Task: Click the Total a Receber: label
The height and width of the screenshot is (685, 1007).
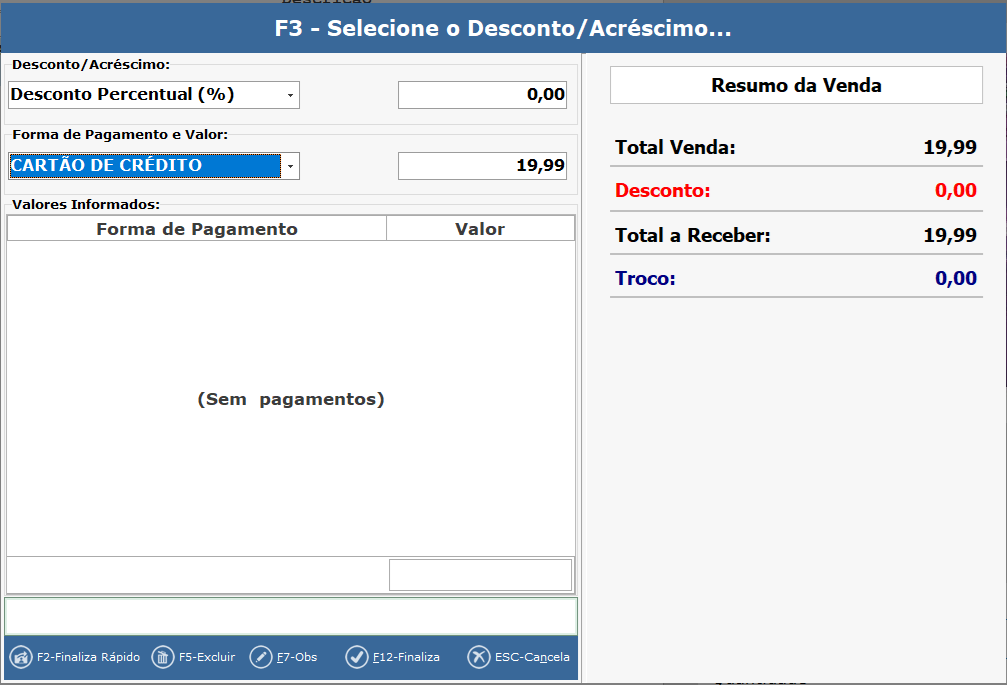Action: pyautogui.click(x=692, y=236)
